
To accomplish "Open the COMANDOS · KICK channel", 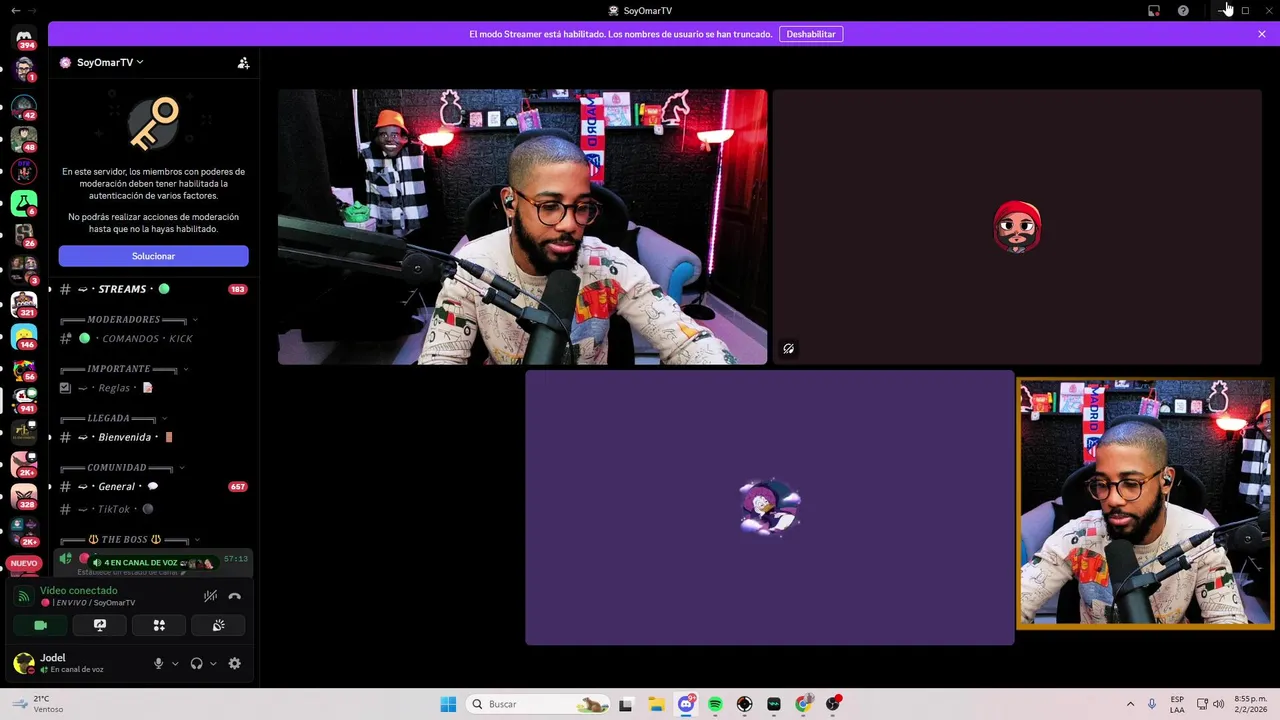I will point(153,338).
